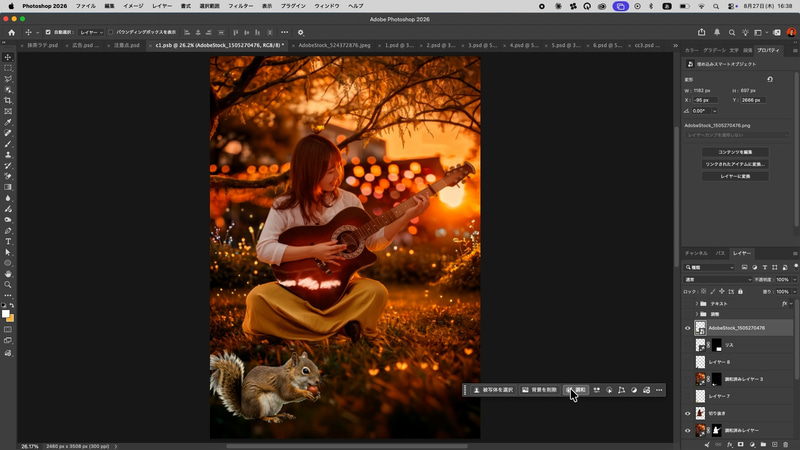Image resolution: width=800 pixels, height=450 pixels.
Task: Open the フィルター menu
Action: click(240, 6)
